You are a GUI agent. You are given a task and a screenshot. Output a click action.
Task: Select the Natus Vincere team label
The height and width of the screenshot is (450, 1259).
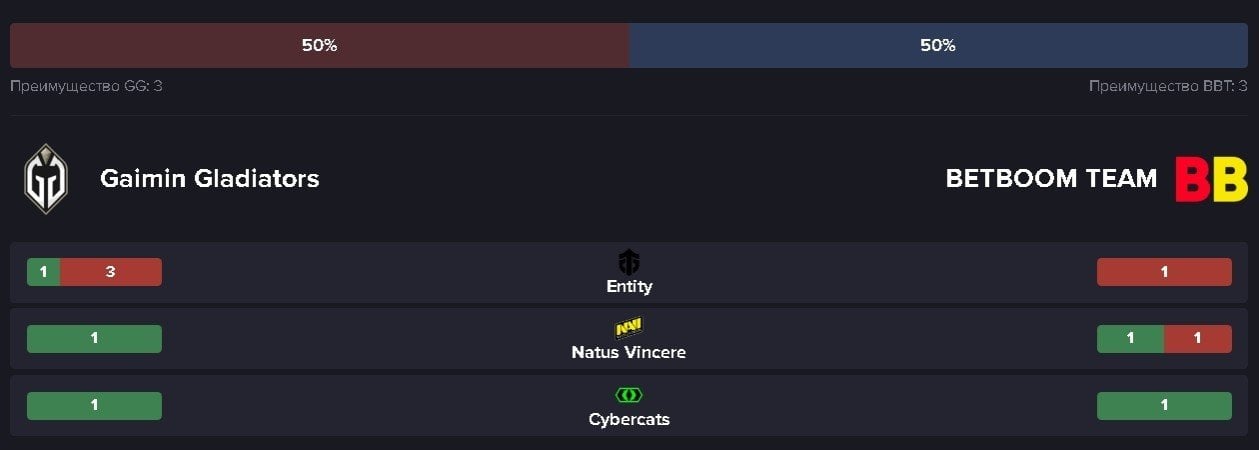pos(629,352)
